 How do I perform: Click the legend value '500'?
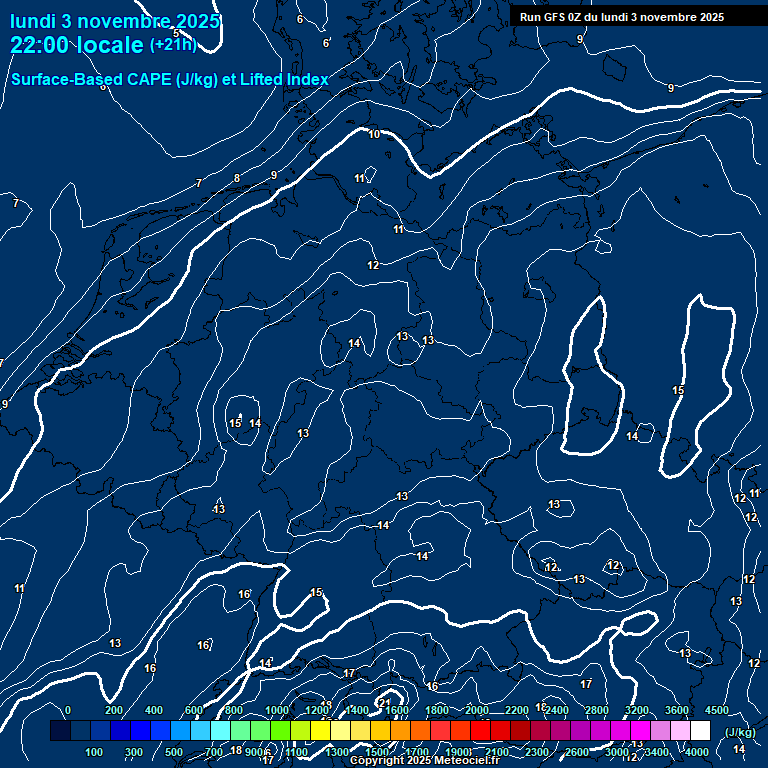point(174,752)
